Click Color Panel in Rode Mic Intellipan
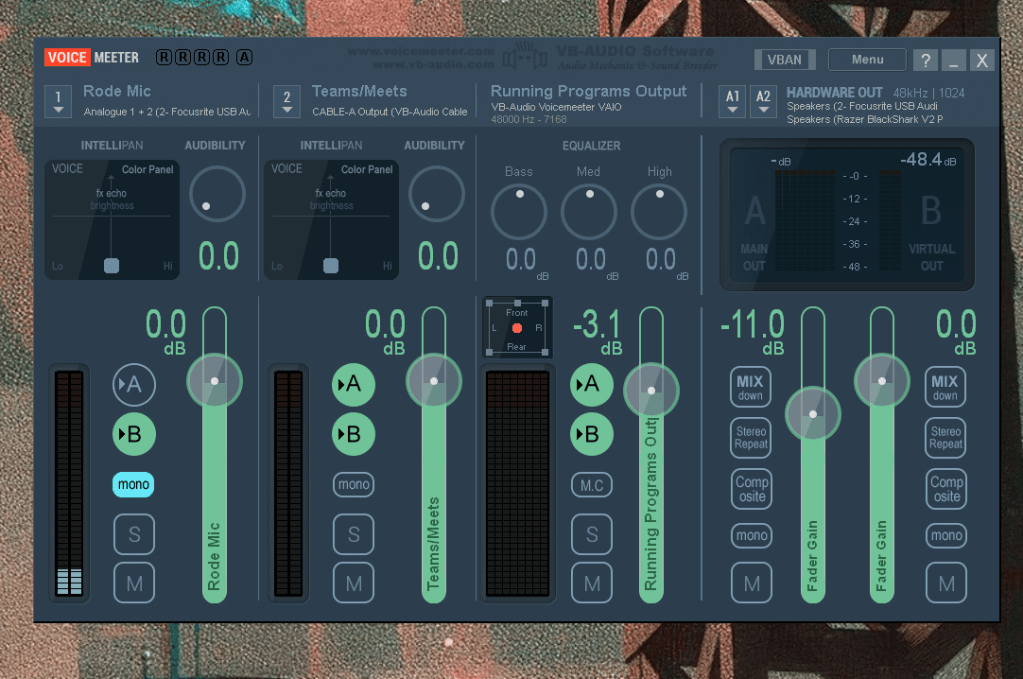The height and width of the screenshot is (679, 1023). click(147, 170)
